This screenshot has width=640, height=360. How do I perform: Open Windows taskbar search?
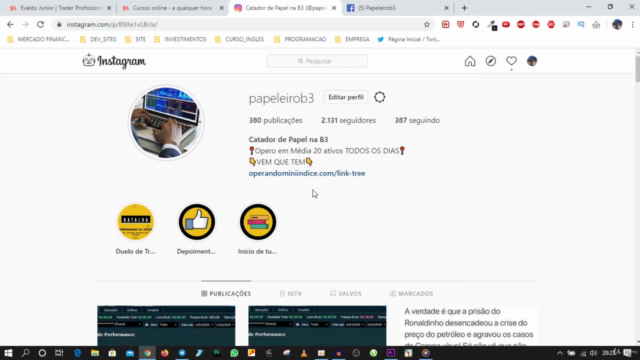pyautogui.click(x=25, y=353)
